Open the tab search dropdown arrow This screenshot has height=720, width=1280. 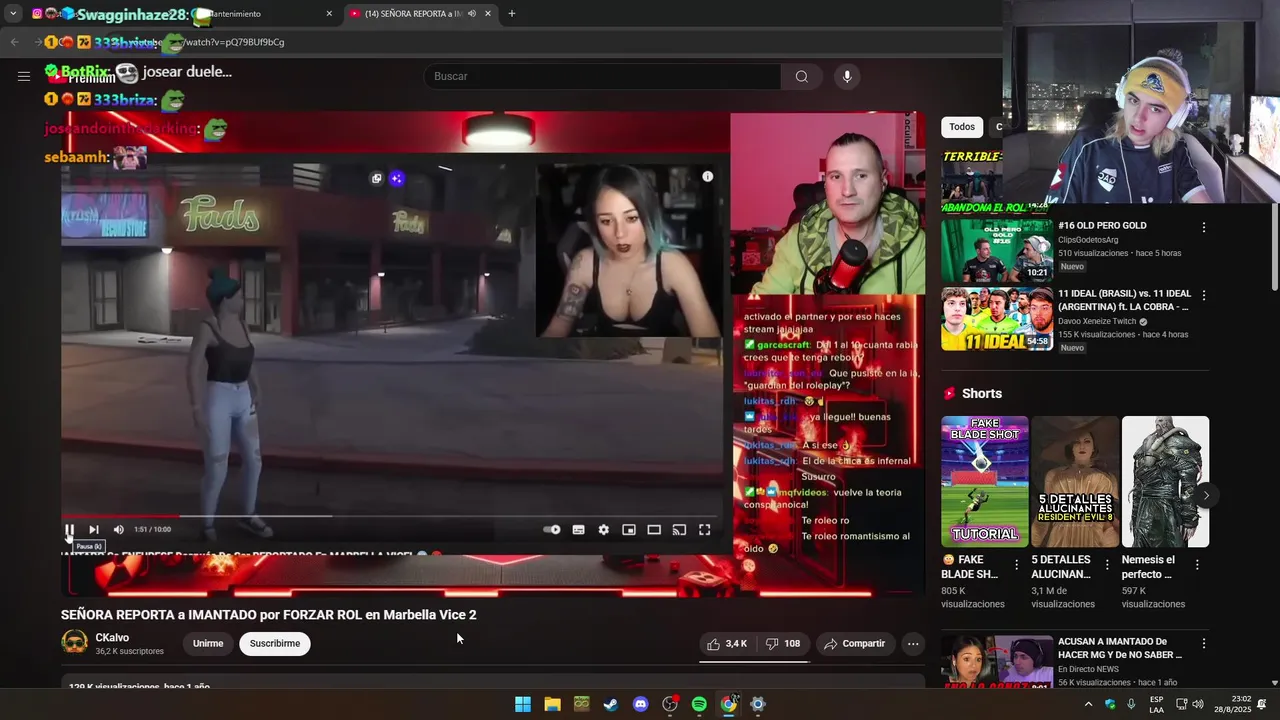(13, 14)
